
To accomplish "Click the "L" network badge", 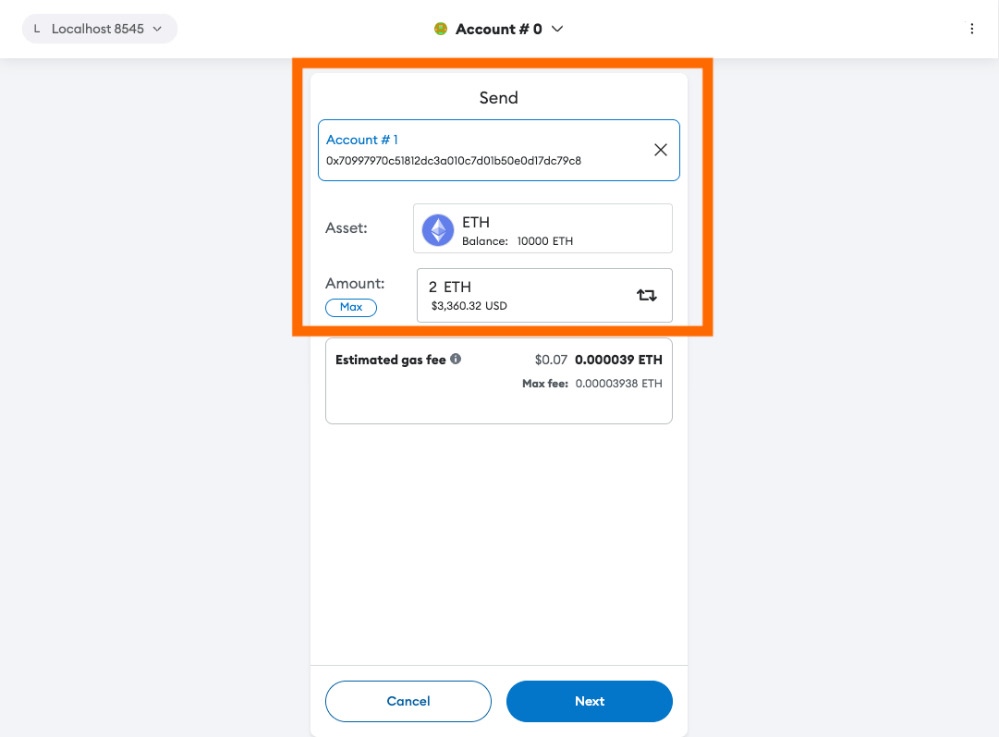I will 37,29.
